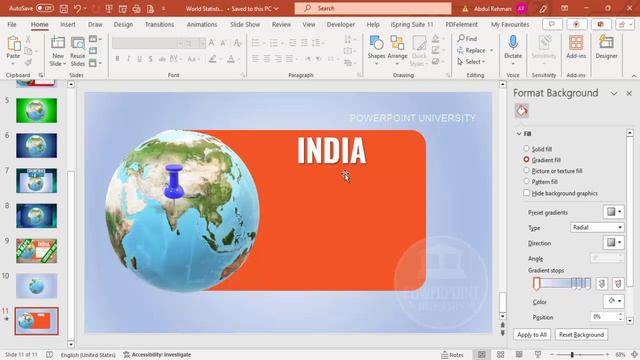Remove the selected gradient stop
This screenshot has width=640, height=360.
pos(618,284)
